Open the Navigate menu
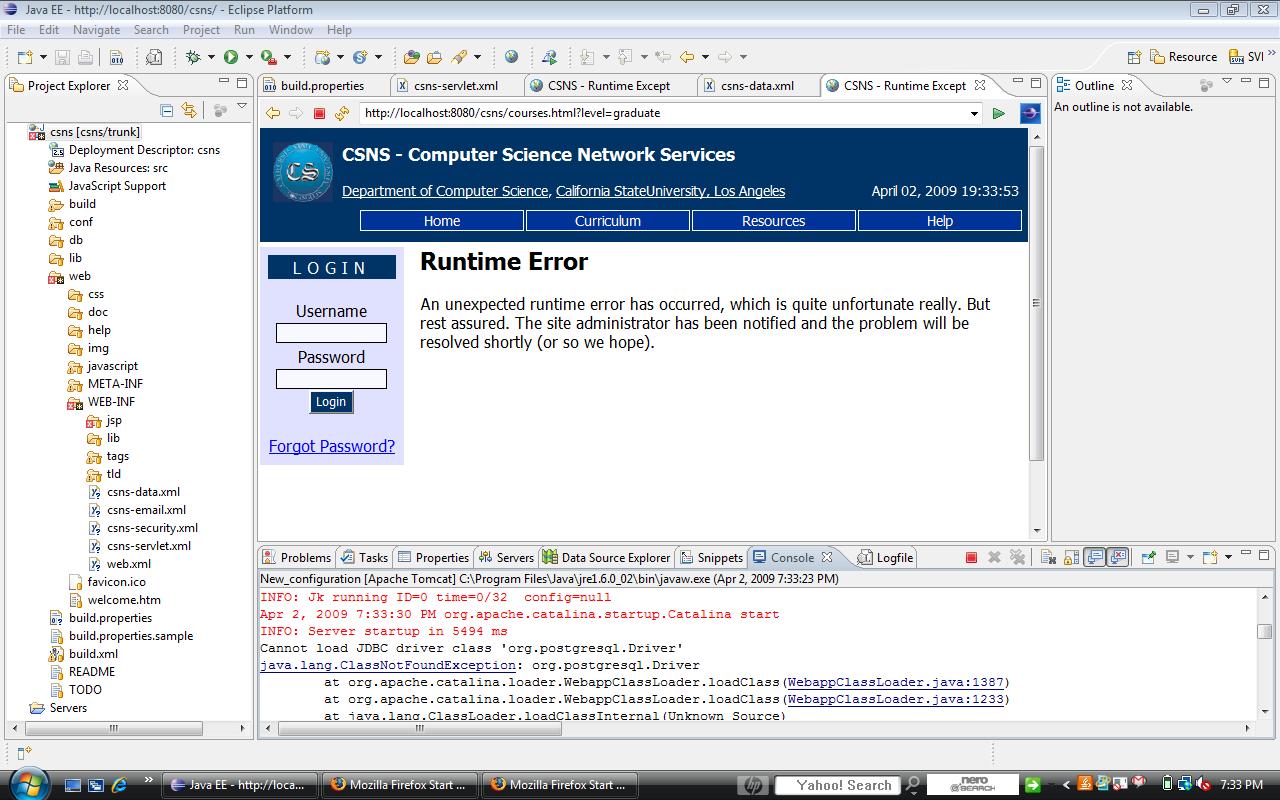Image resolution: width=1280 pixels, height=800 pixels. 96,30
